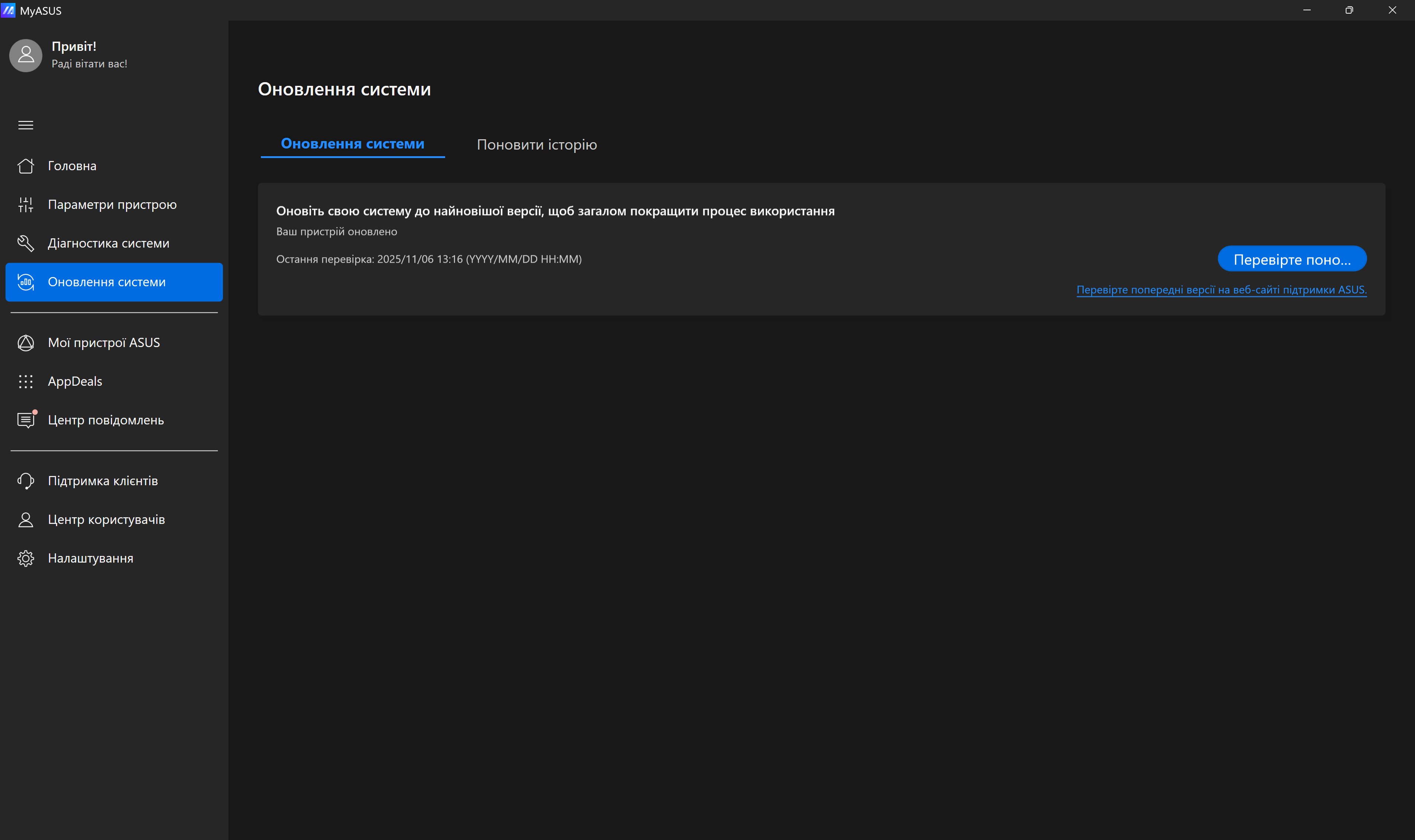Select Оновлення системи in sidebar

pos(106,282)
